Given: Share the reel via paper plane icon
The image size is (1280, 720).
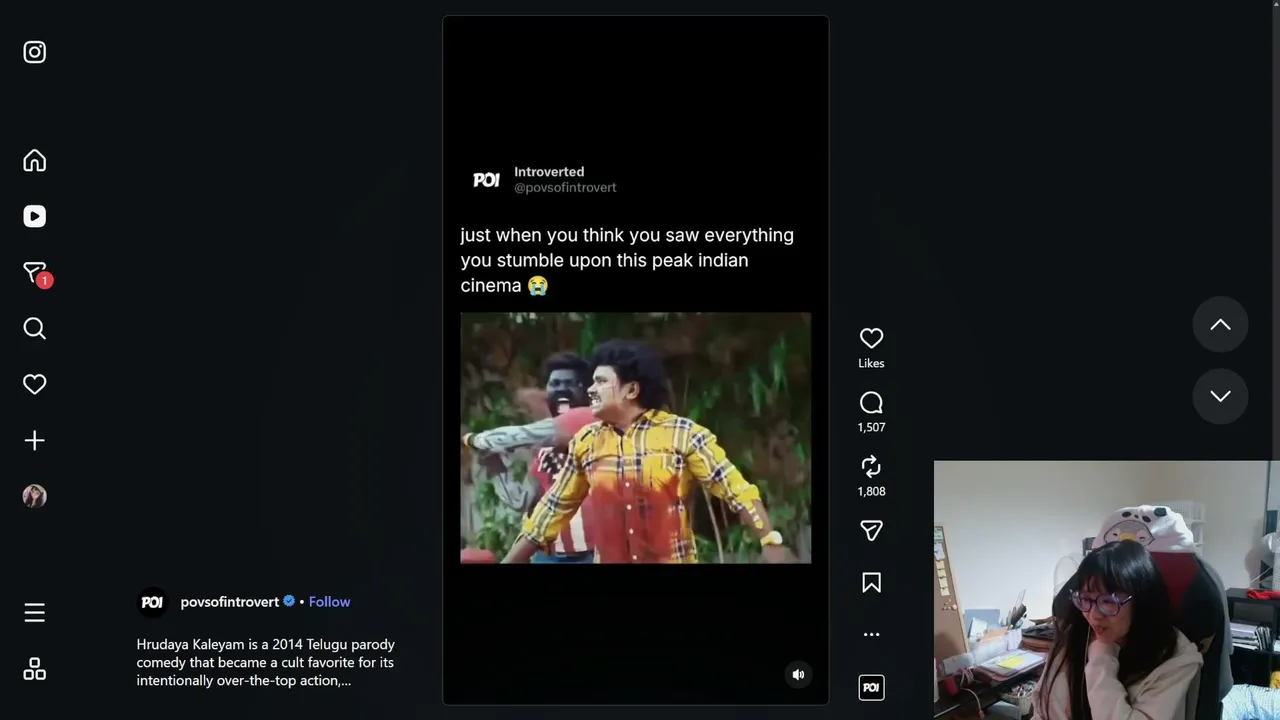Looking at the screenshot, I should pyautogui.click(x=871, y=530).
